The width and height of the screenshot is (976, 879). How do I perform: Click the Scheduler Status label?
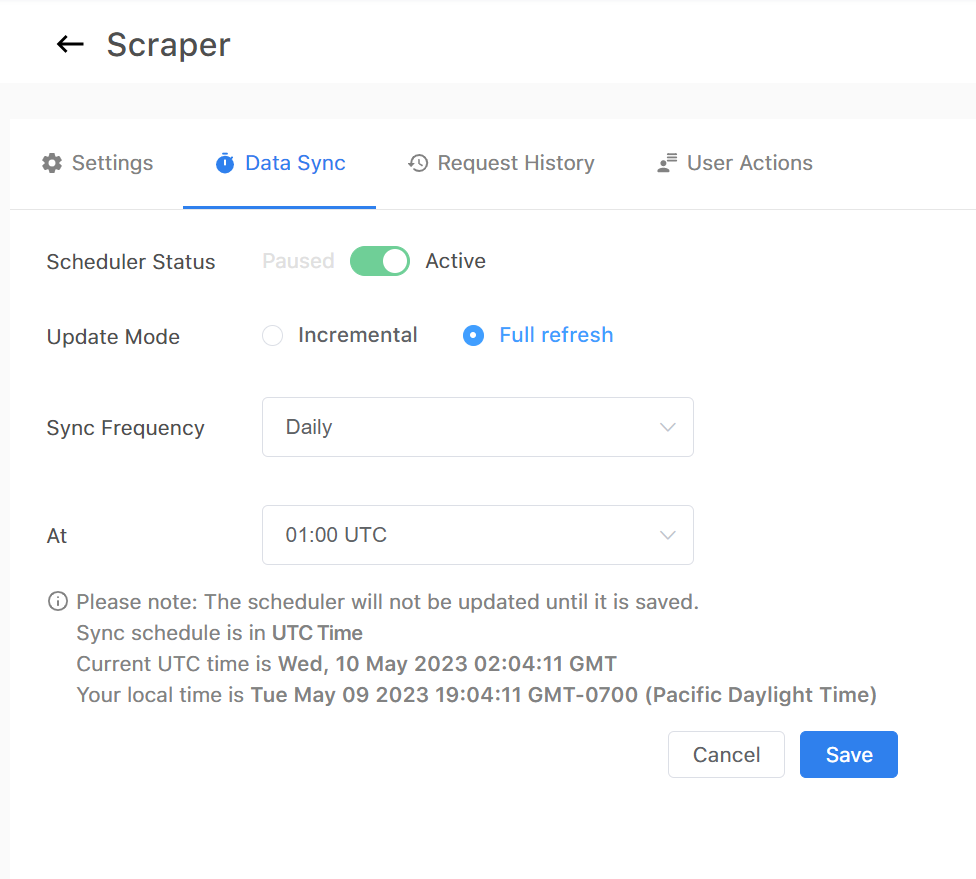(x=131, y=261)
